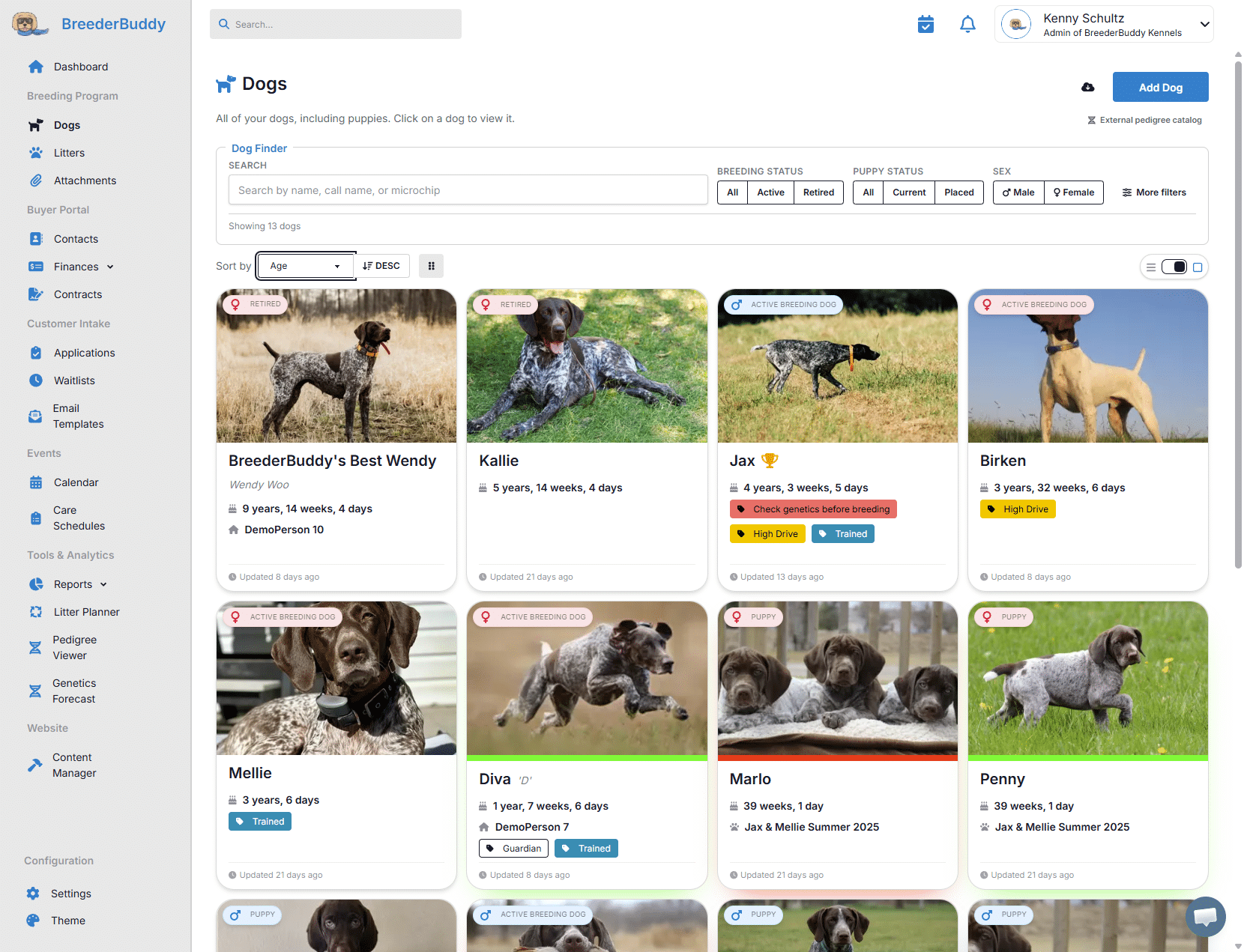Click the High Drive tag on Birken

1018,509
